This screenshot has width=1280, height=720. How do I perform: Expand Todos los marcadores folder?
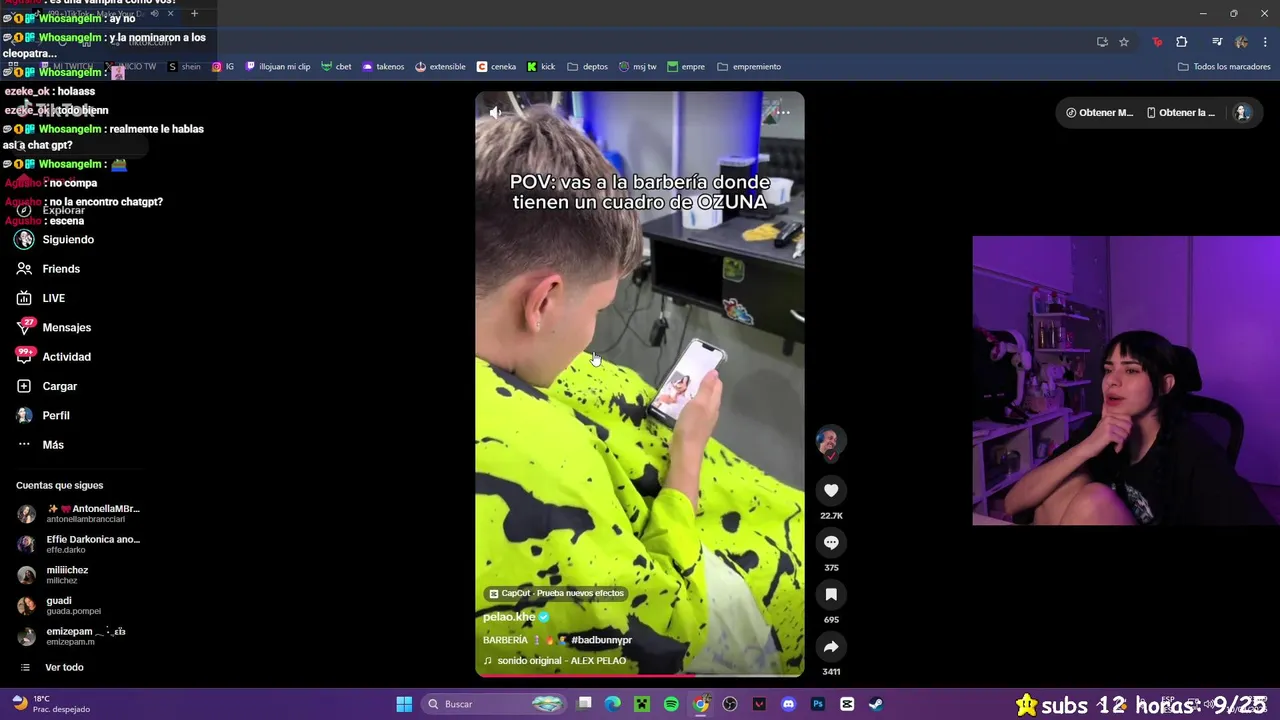1224,67
